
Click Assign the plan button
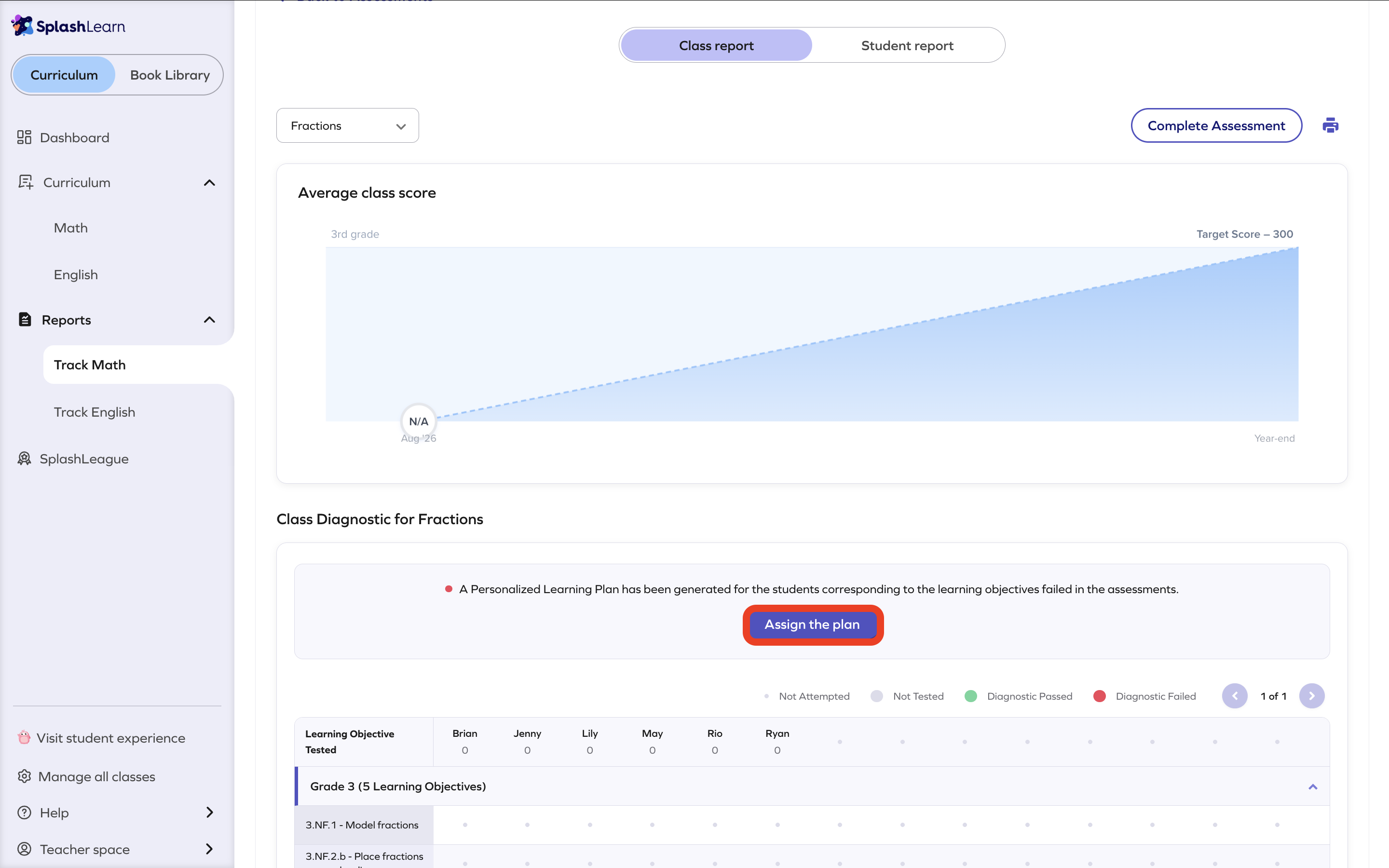pos(813,624)
